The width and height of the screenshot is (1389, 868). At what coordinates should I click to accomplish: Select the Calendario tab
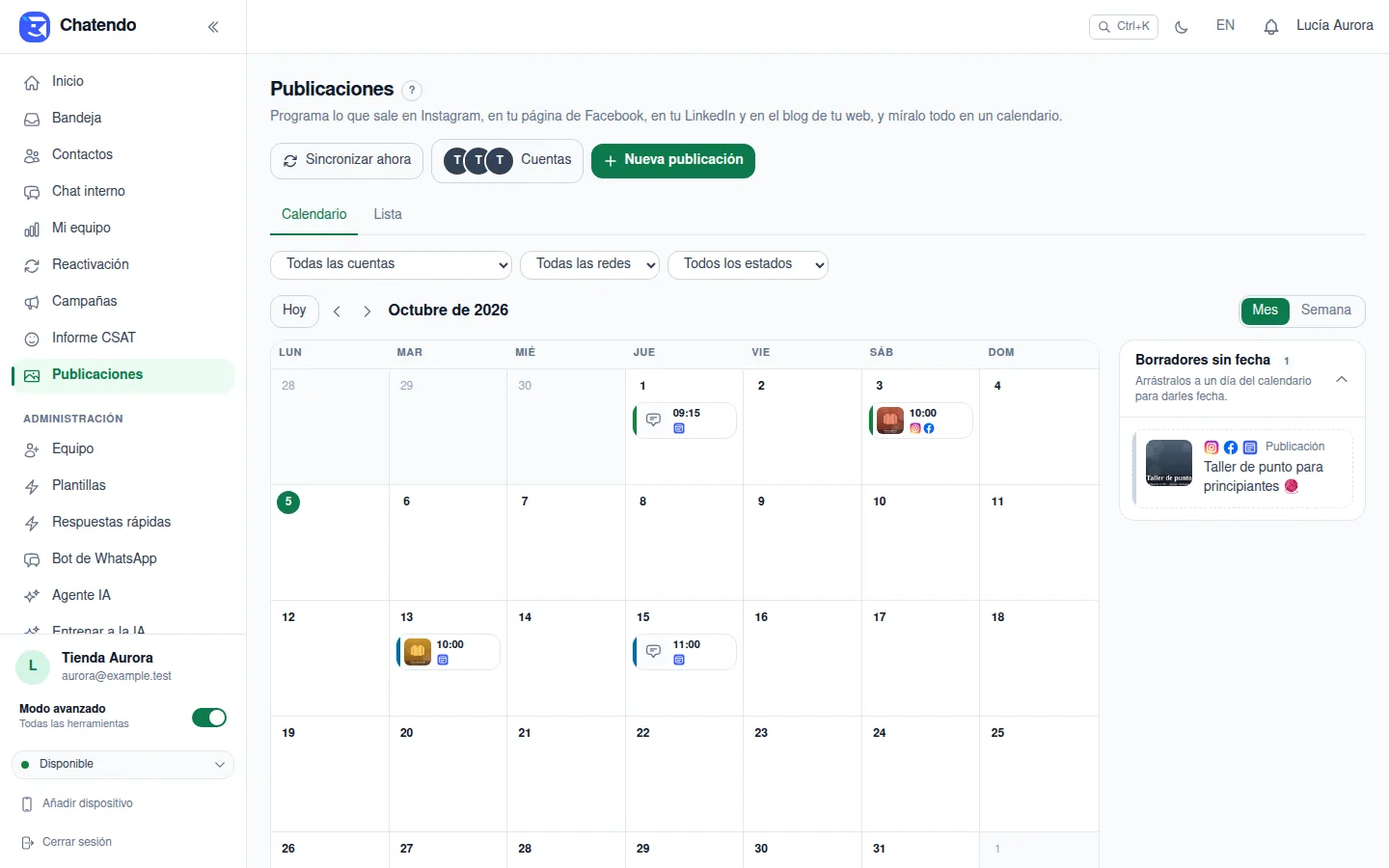(x=313, y=214)
